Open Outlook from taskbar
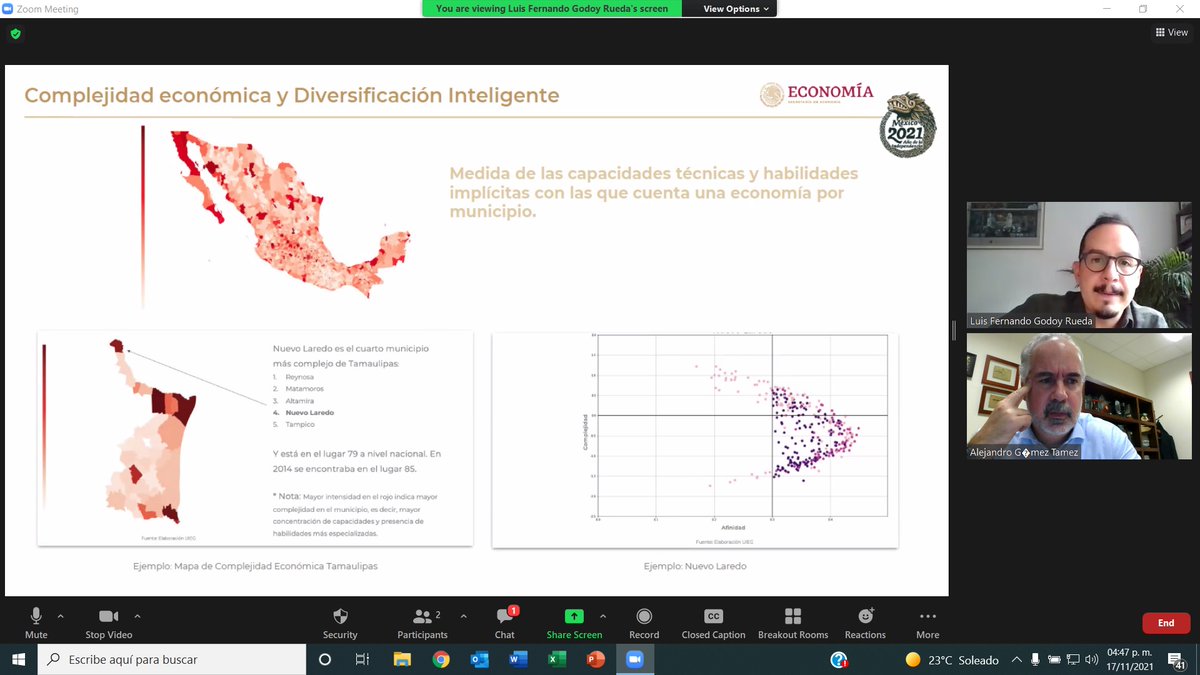The width and height of the screenshot is (1200, 675). [479, 660]
